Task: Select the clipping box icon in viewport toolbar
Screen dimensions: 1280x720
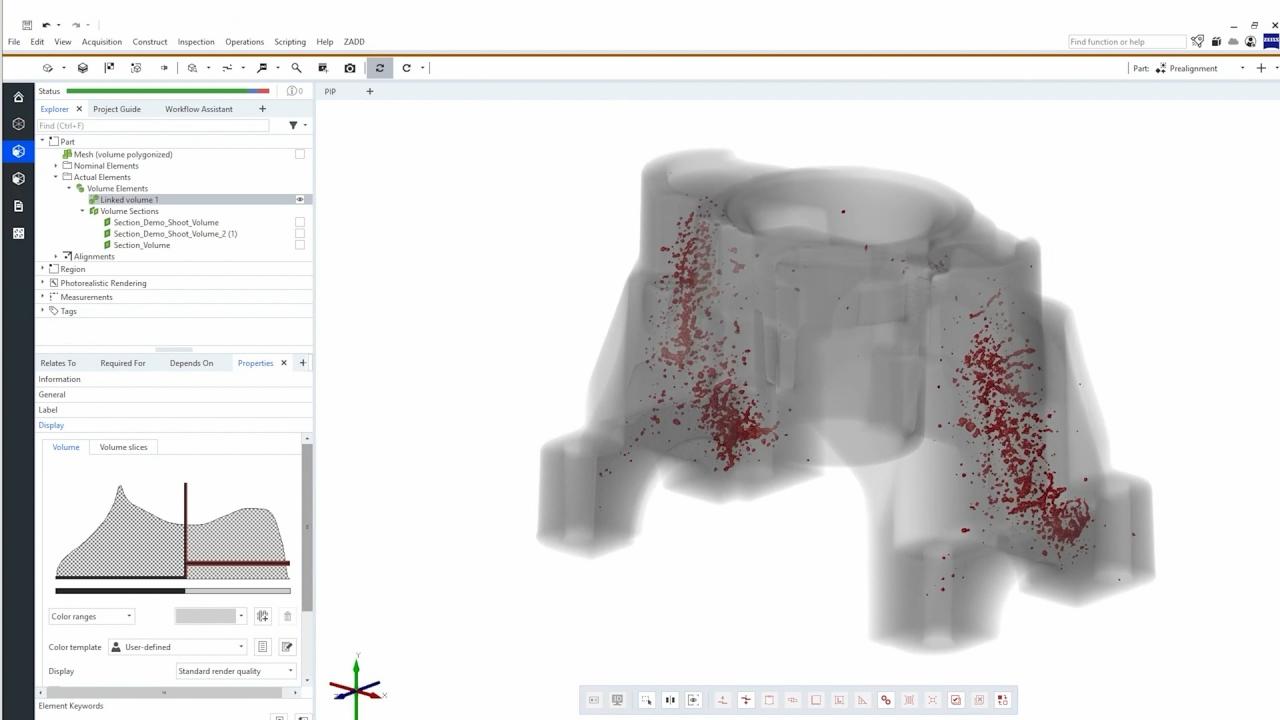Action: click(769, 700)
